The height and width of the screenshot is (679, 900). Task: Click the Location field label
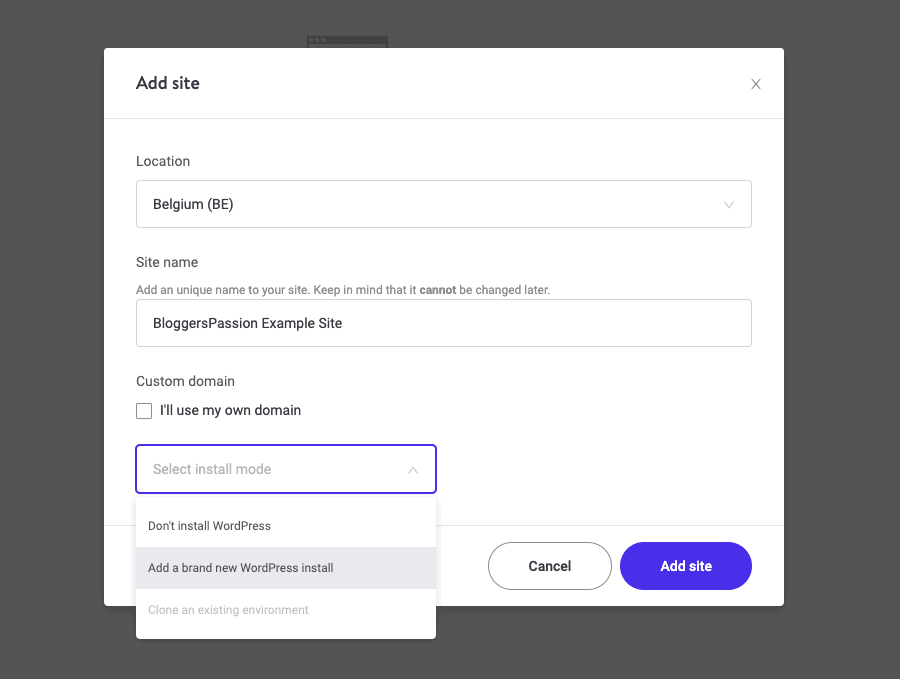[163, 161]
